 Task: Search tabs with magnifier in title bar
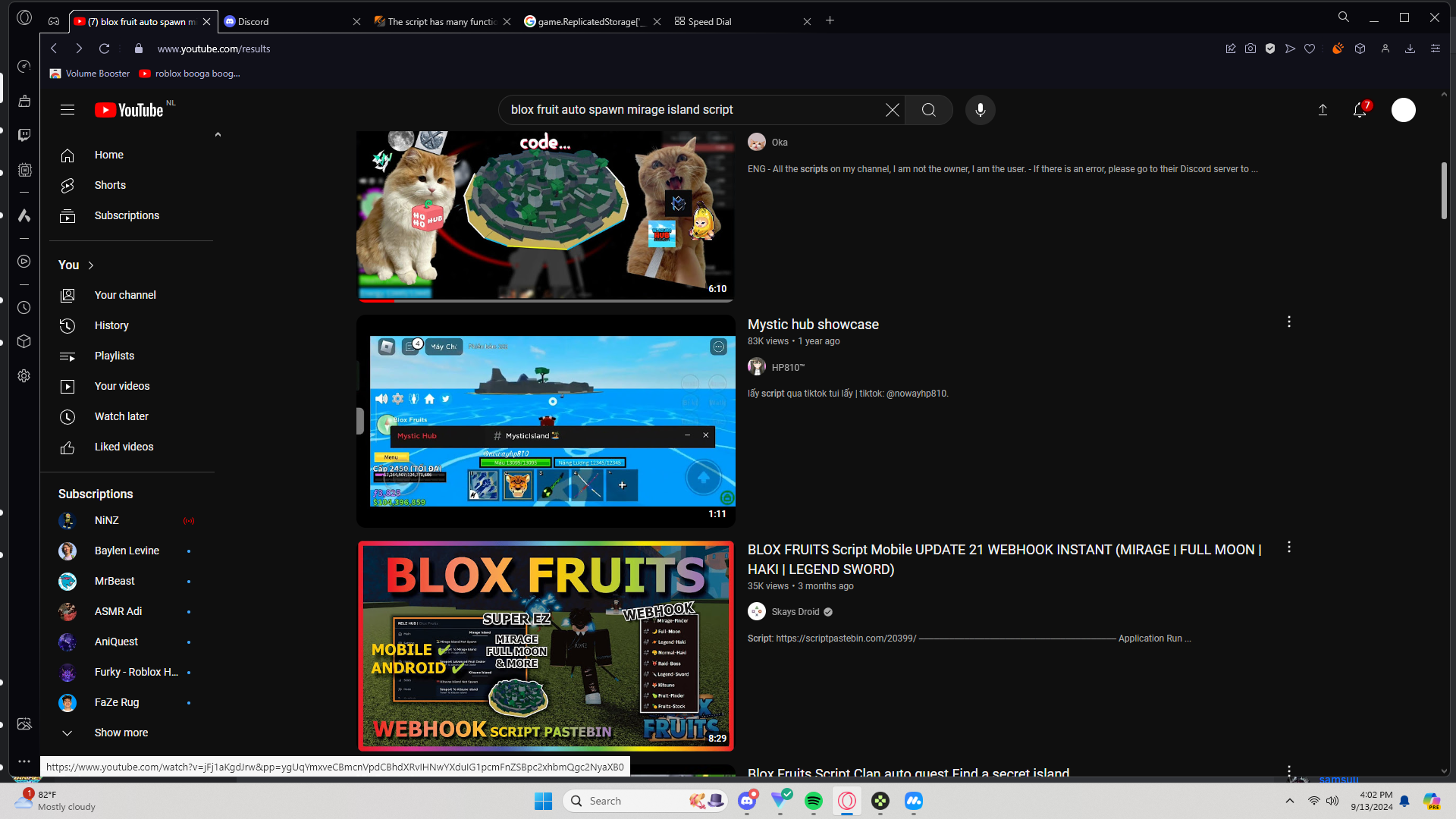coord(1344,17)
